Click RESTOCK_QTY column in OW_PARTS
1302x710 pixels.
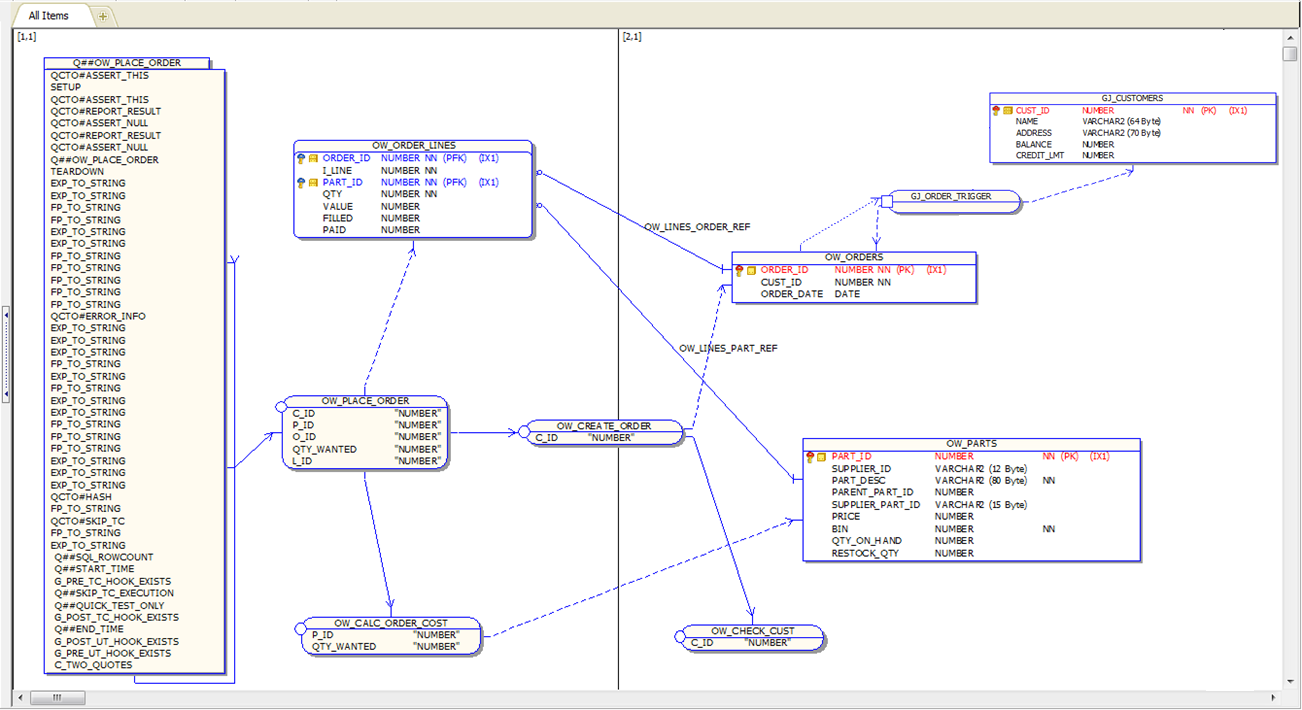tap(866, 553)
